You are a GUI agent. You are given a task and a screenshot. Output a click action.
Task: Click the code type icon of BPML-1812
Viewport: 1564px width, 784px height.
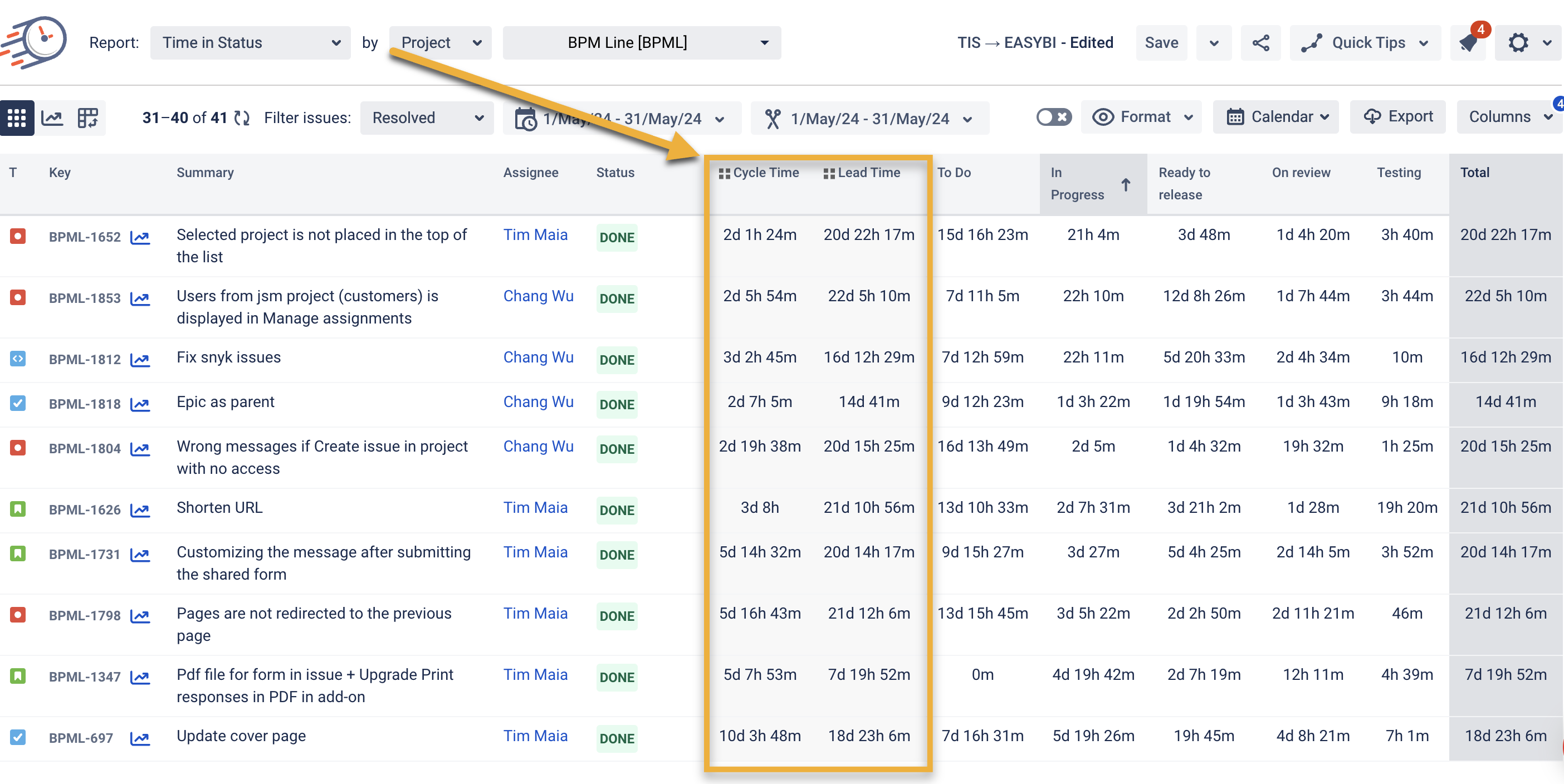click(18, 359)
